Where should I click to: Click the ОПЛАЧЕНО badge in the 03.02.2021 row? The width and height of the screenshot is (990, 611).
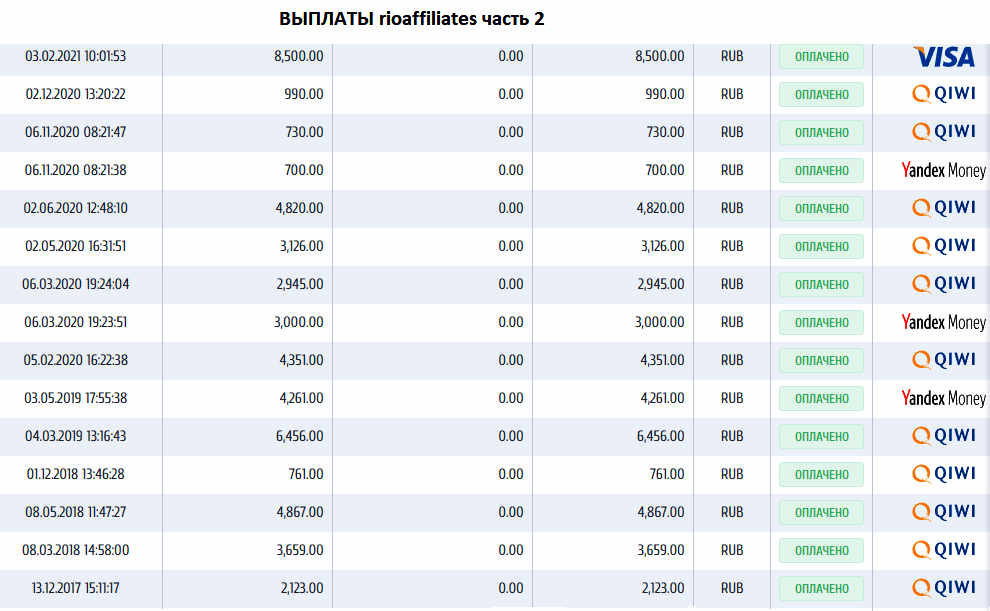[821, 57]
